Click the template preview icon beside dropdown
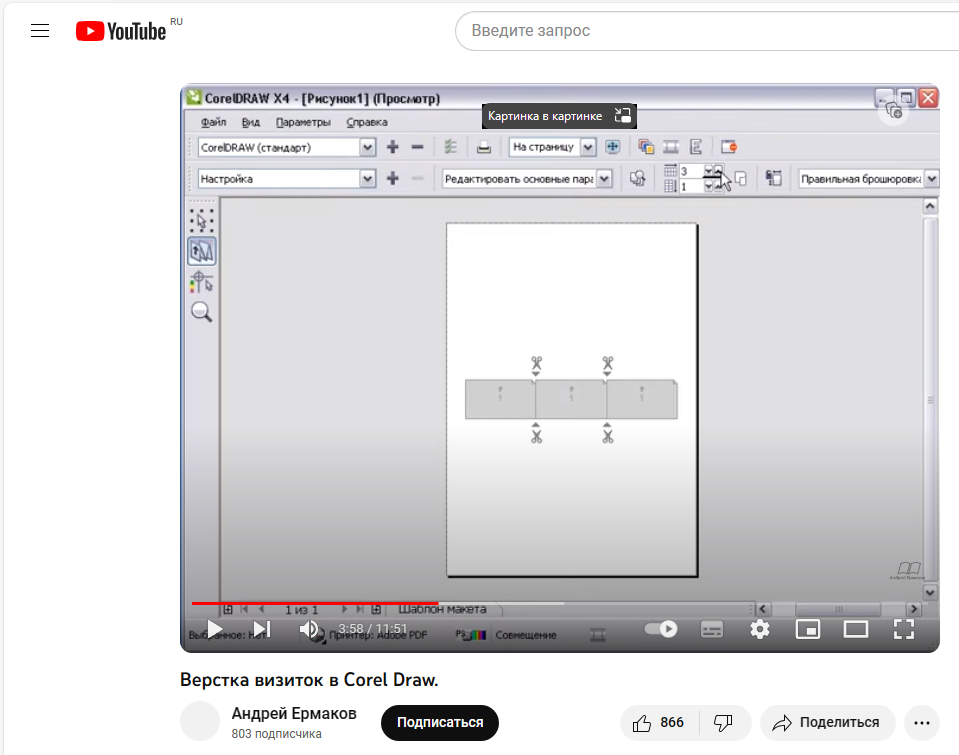 click(637, 178)
